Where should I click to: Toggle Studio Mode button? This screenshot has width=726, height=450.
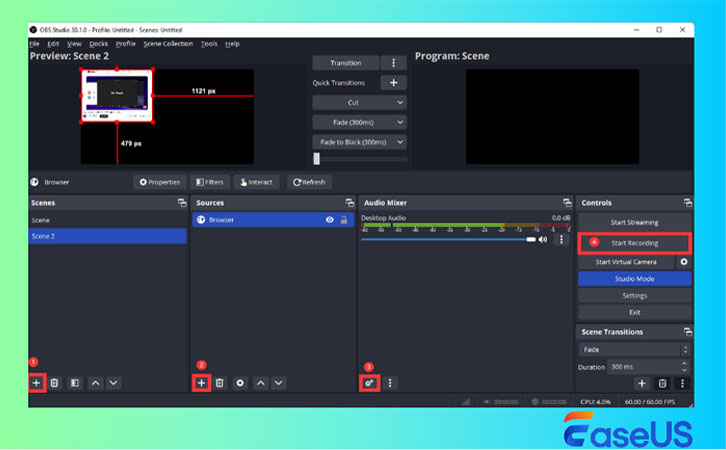point(634,279)
